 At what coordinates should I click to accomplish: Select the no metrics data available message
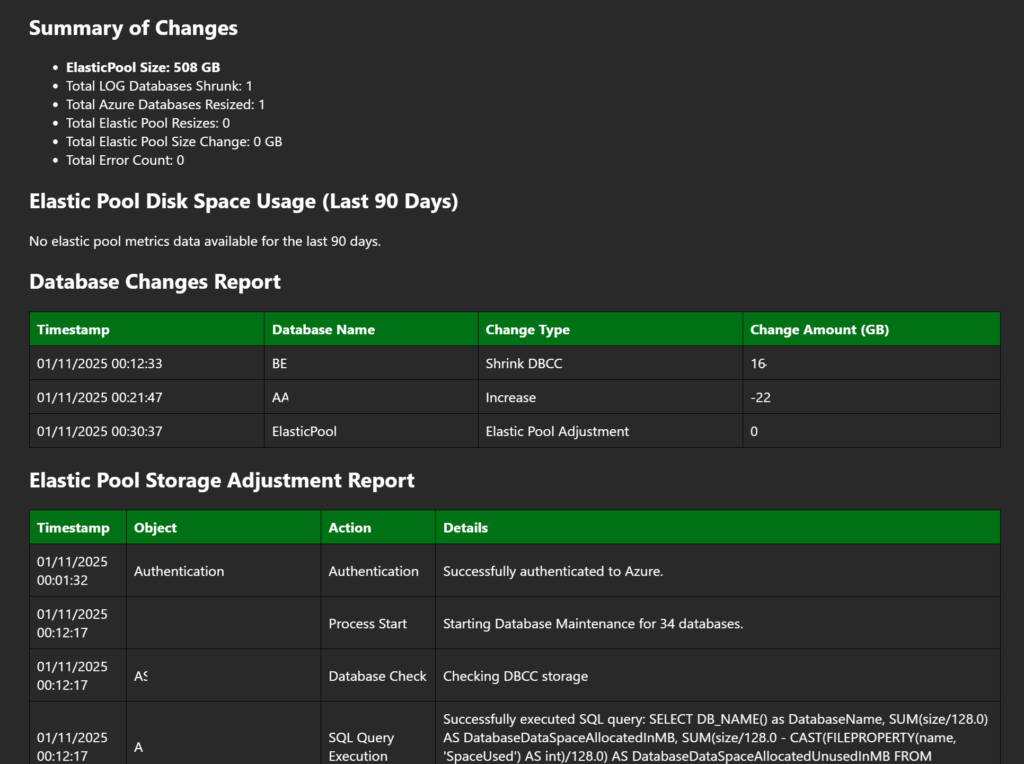205,241
